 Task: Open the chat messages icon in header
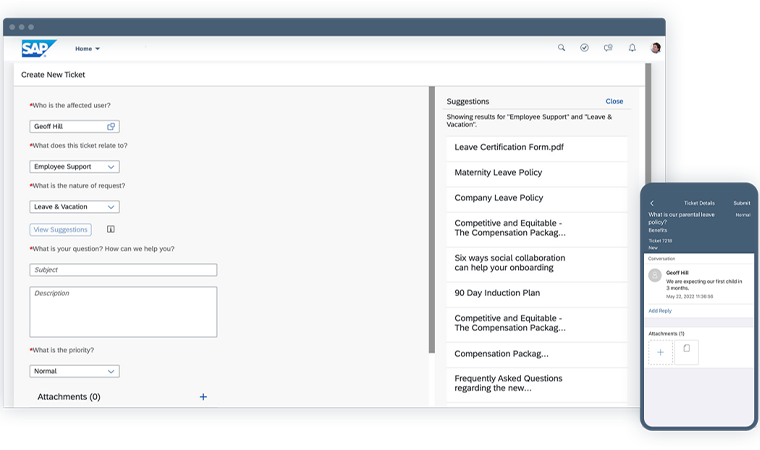click(x=608, y=48)
